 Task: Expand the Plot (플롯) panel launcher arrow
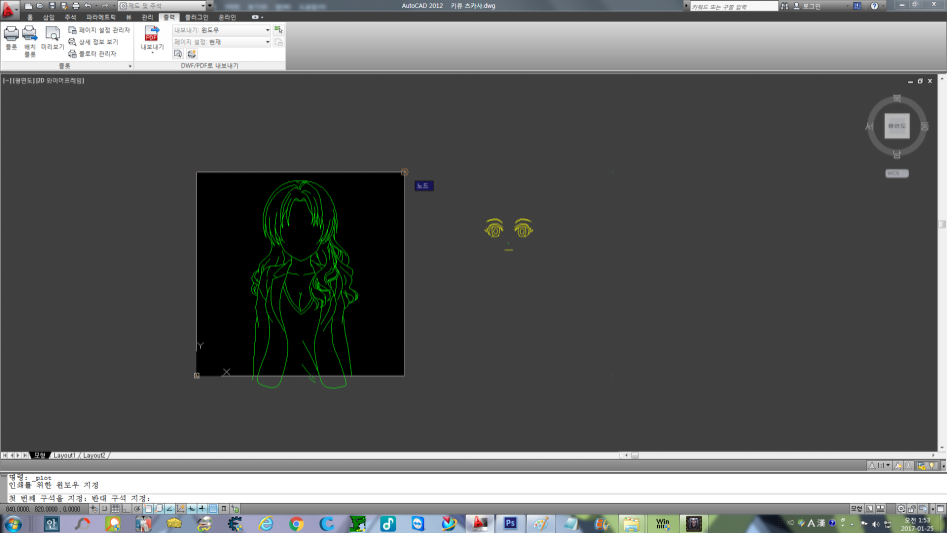click(x=130, y=66)
